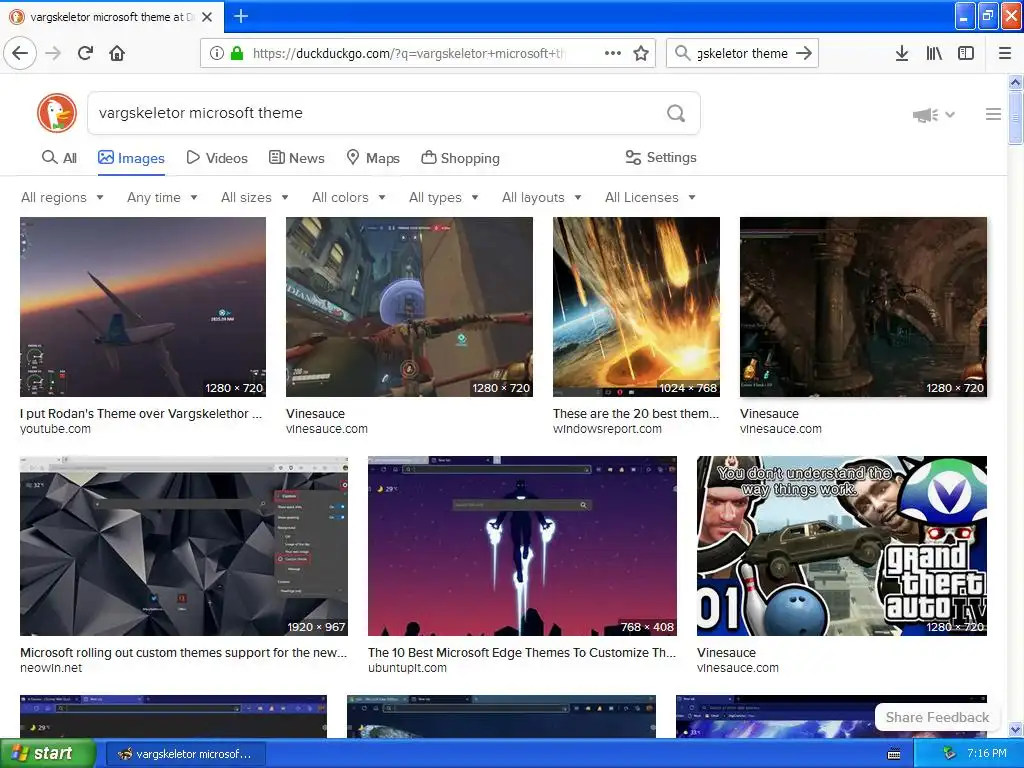Go back with the browser Back arrow
The width and height of the screenshot is (1024, 768).
(20, 53)
